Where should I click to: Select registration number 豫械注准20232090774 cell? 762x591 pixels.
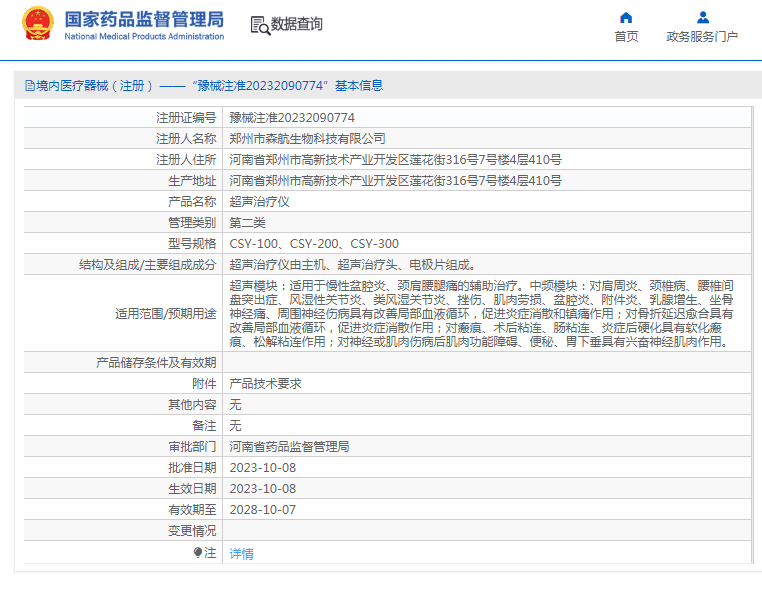(x=292, y=118)
